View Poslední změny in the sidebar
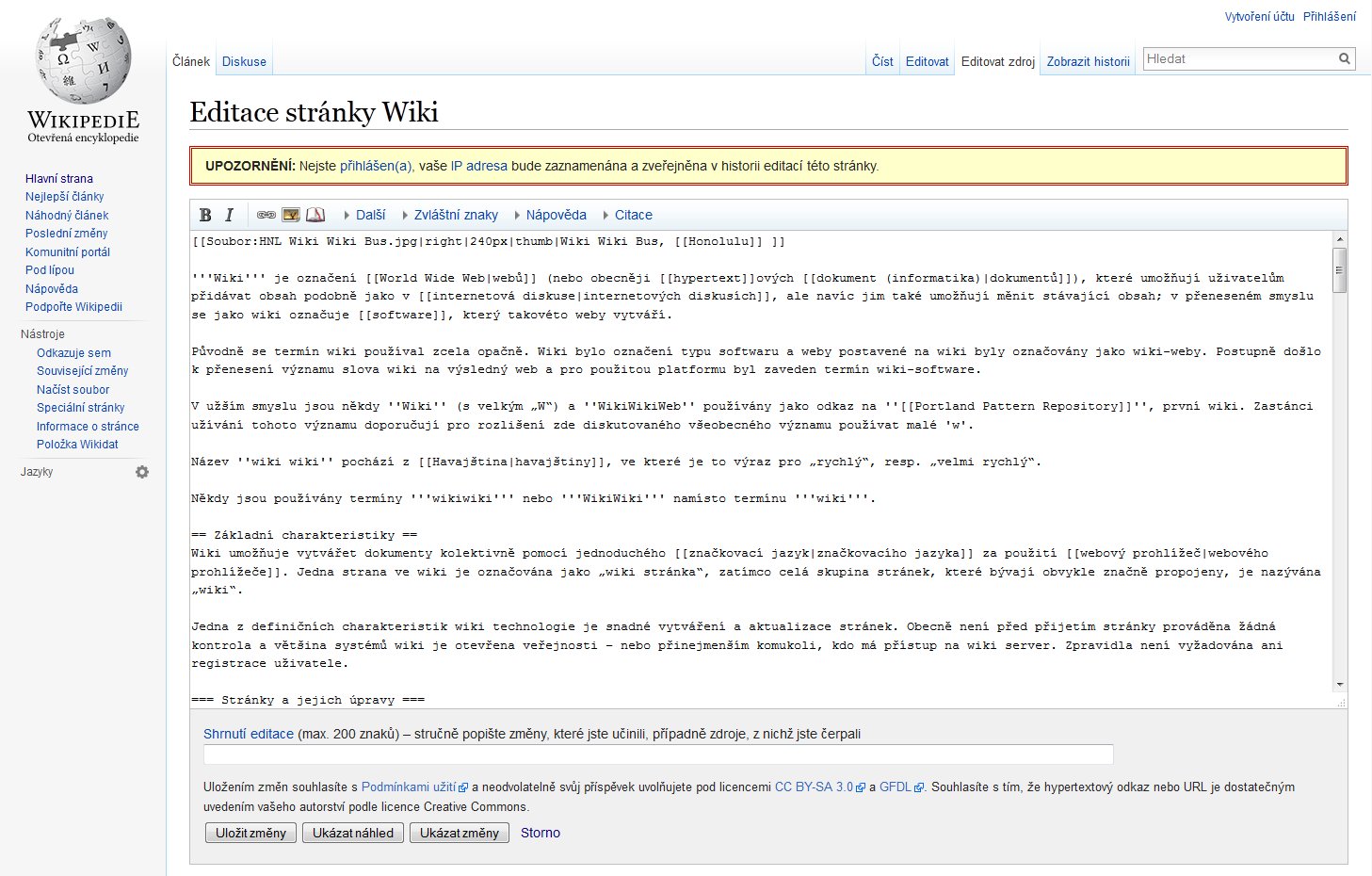Image resolution: width=1372 pixels, height=876 pixels. click(67, 234)
